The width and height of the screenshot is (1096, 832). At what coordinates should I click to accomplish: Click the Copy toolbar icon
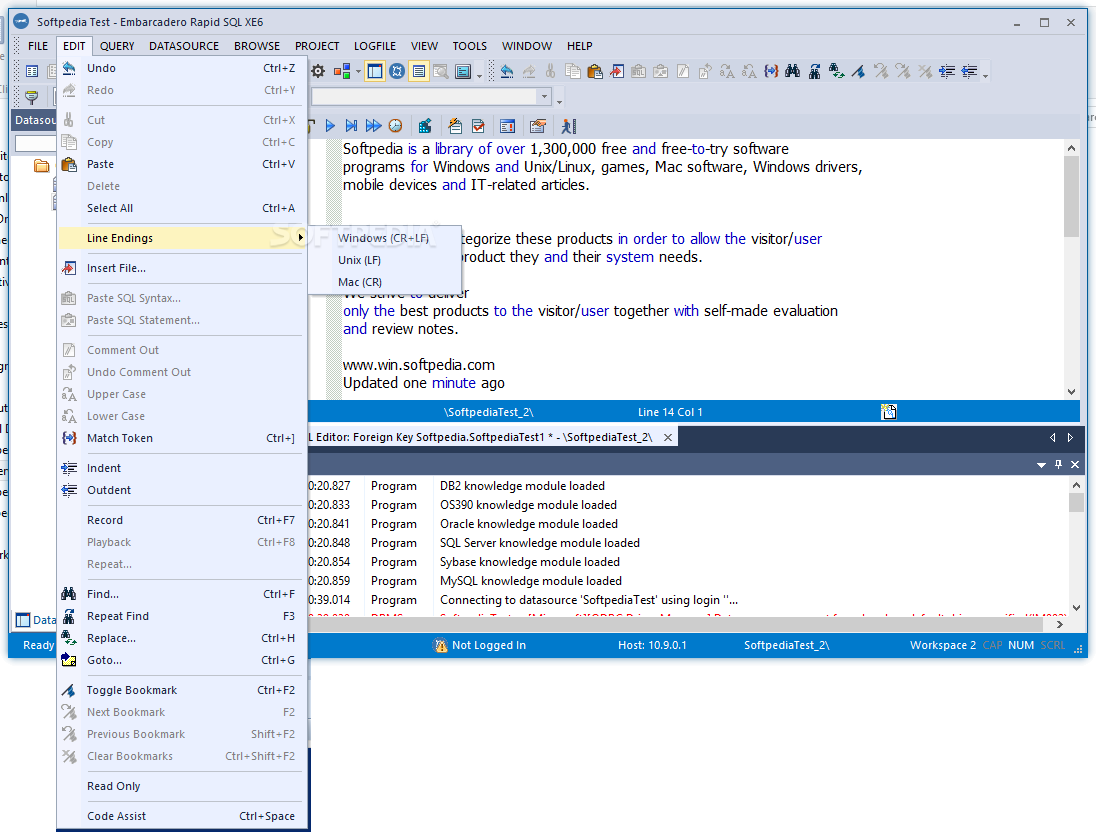point(572,71)
